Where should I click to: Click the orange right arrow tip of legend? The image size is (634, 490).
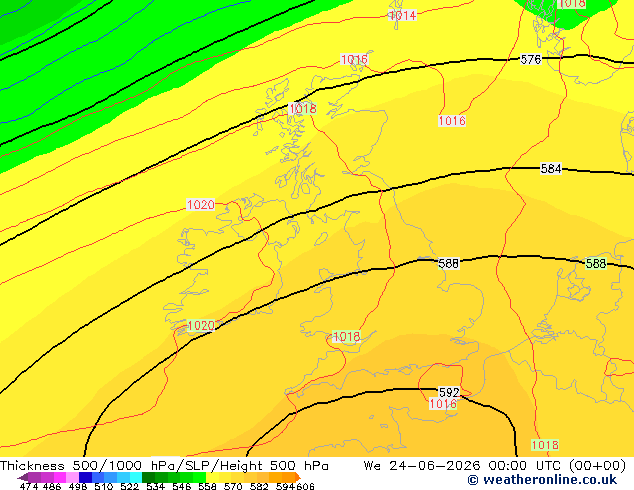[298, 477]
